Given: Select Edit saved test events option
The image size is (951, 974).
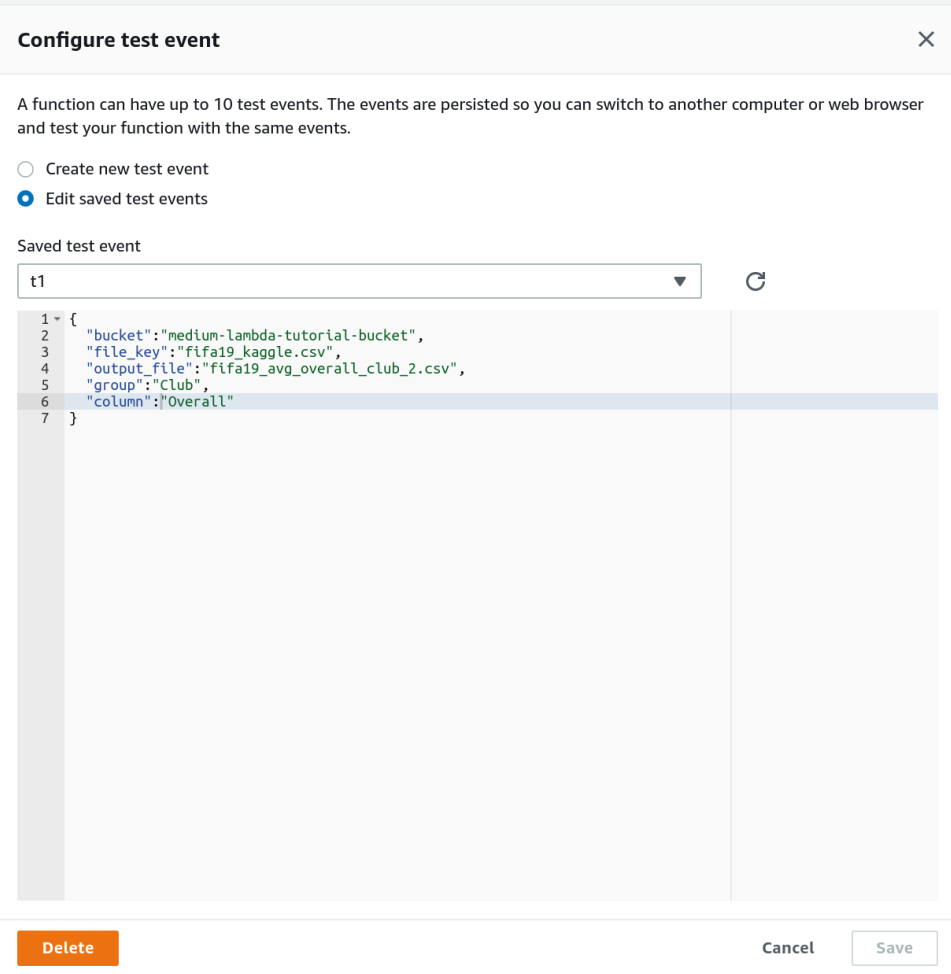Looking at the screenshot, I should (25, 199).
